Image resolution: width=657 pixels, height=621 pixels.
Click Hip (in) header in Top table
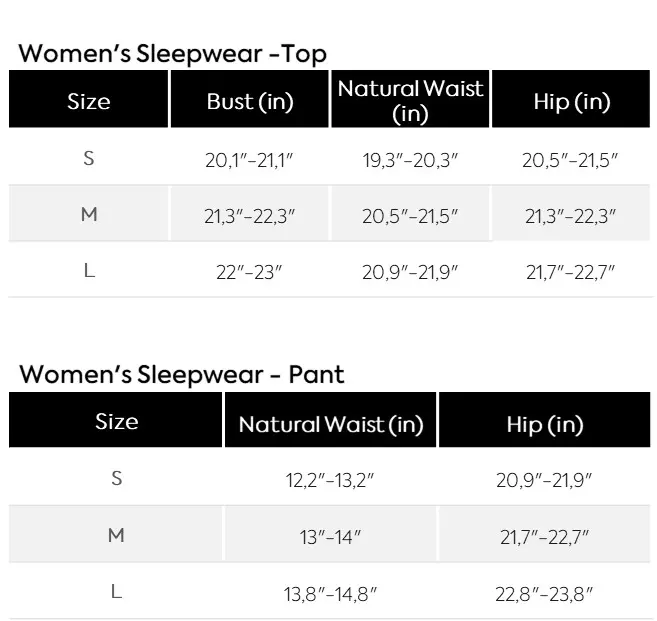[572, 101]
